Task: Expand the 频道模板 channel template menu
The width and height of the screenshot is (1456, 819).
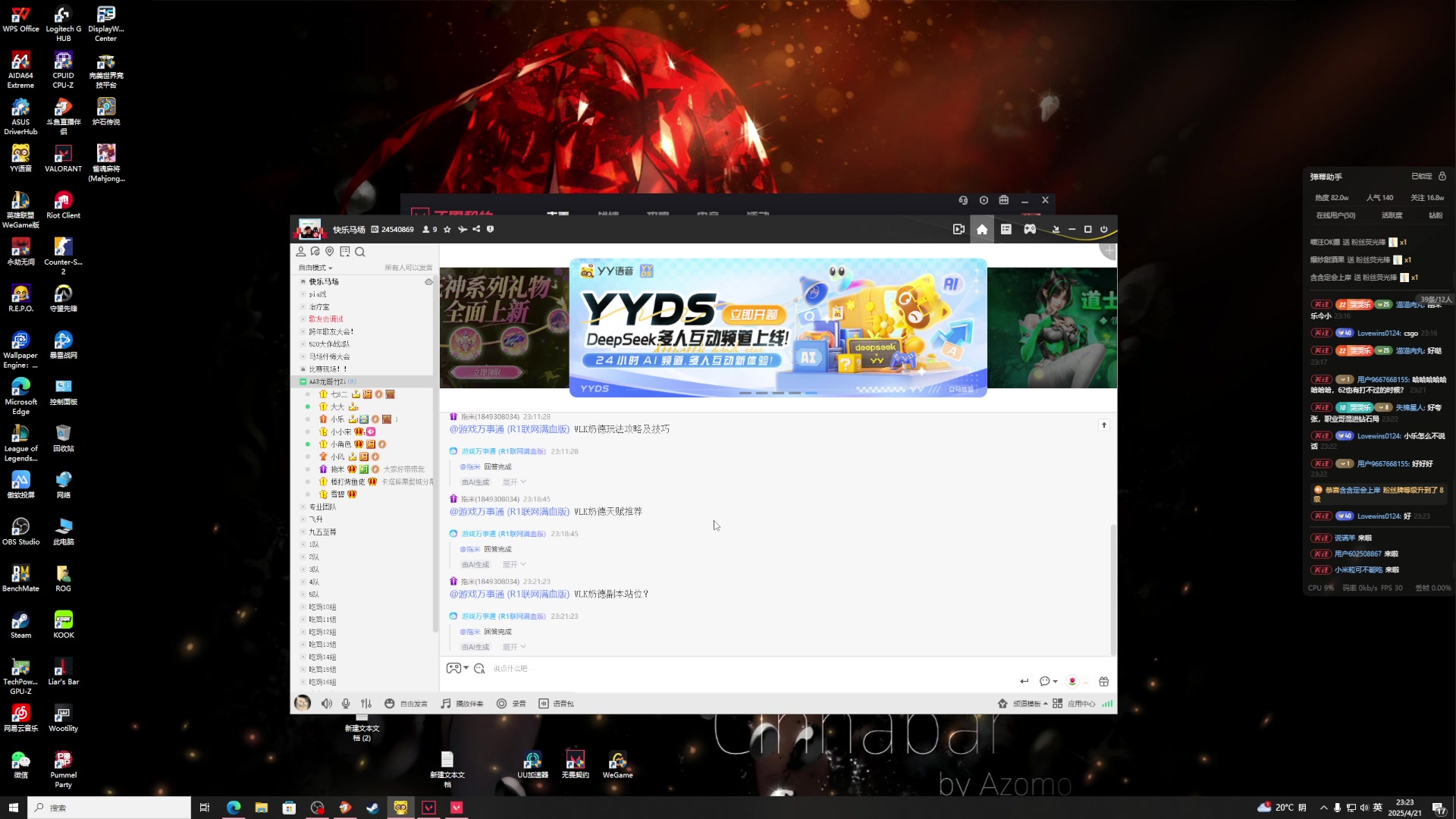Action: (x=1023, y=704)
